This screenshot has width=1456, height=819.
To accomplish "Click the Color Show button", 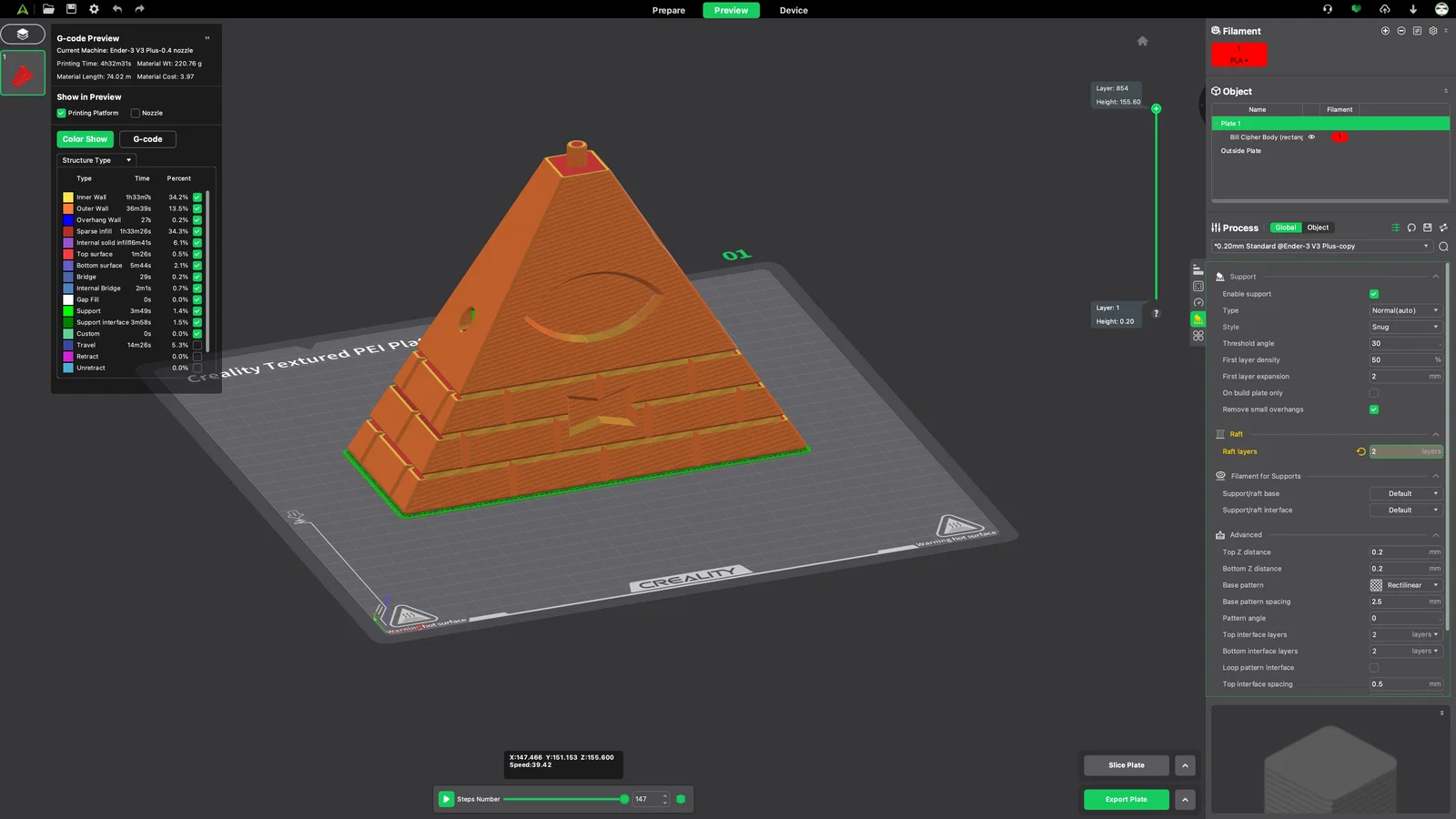I will pyautogui.click(x=85, y=139).
